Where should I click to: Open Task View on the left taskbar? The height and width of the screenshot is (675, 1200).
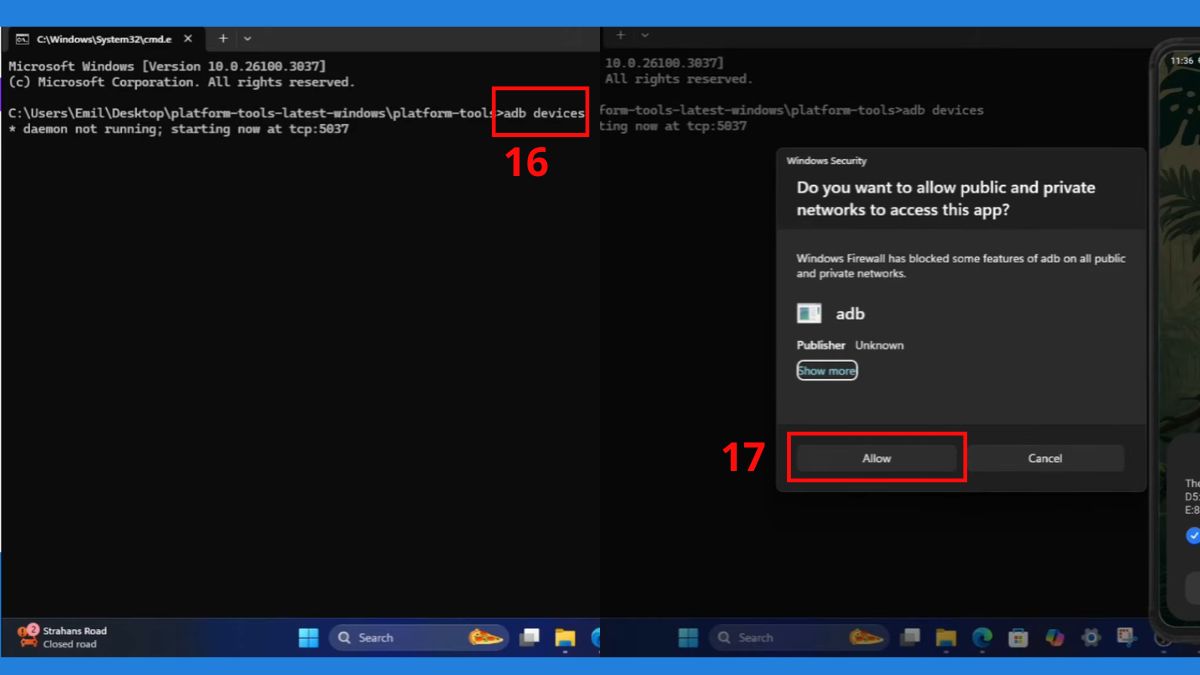click(x=529, y=637)
